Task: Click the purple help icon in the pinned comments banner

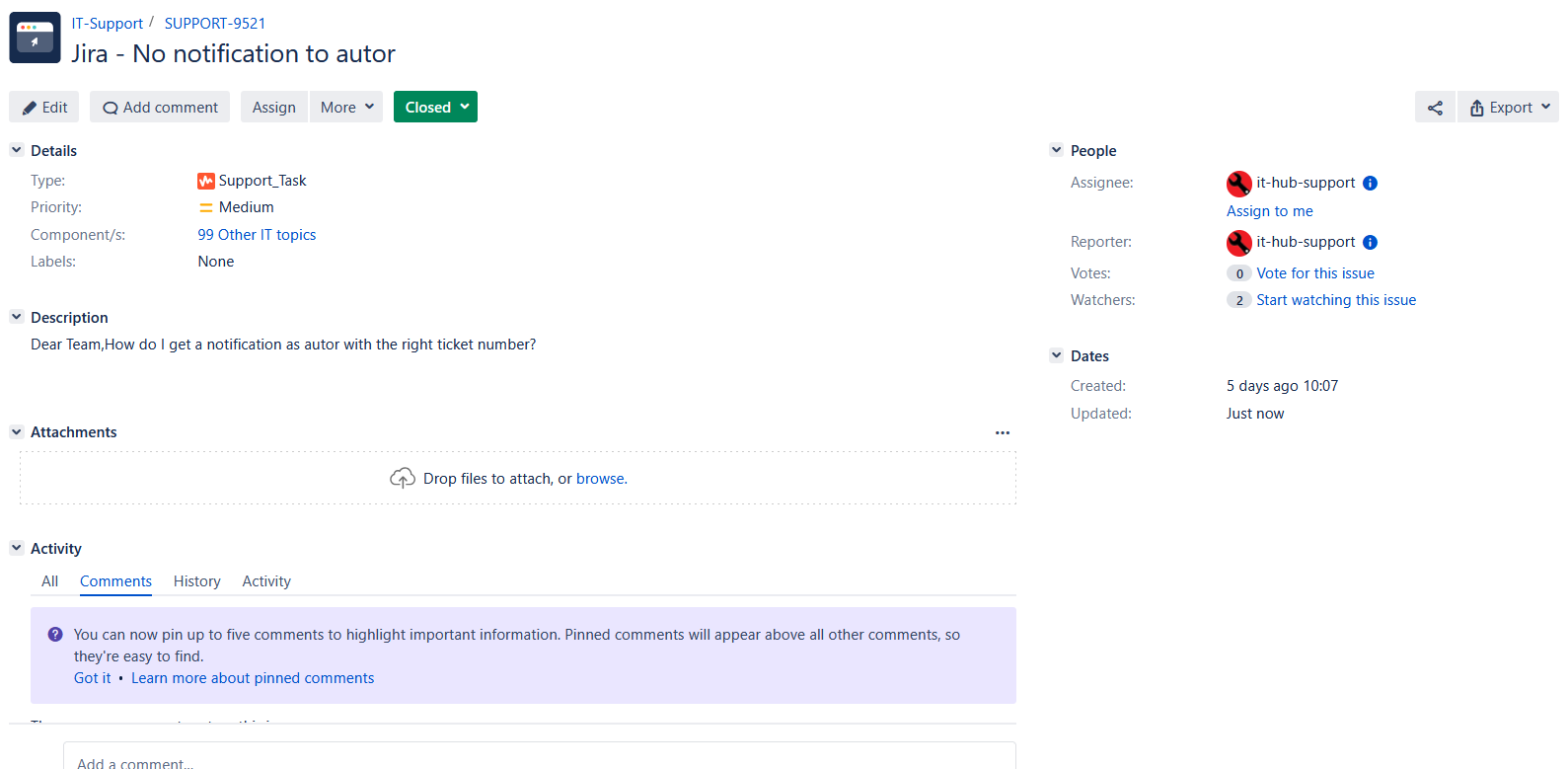Action: [x=55, y=635]
